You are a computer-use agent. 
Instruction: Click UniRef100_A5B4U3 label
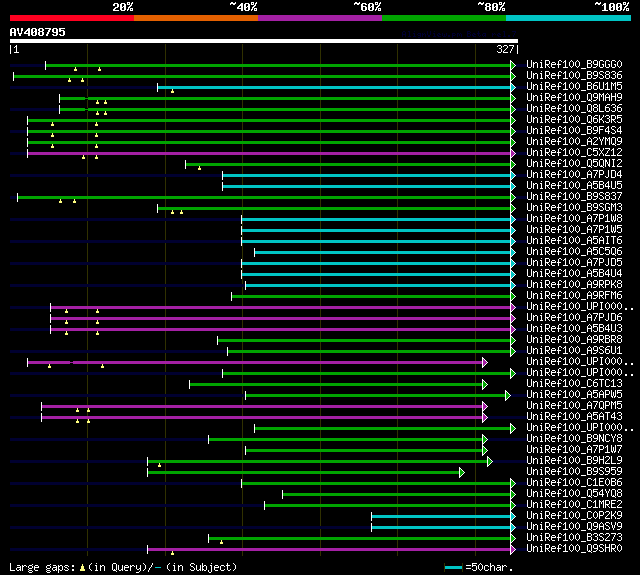(574, 329)
